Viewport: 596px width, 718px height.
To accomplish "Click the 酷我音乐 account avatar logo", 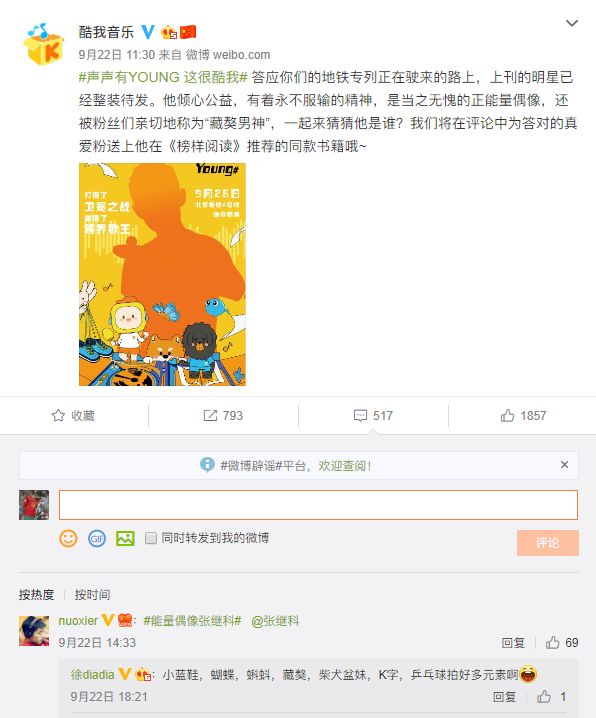I will pos(43,44).
